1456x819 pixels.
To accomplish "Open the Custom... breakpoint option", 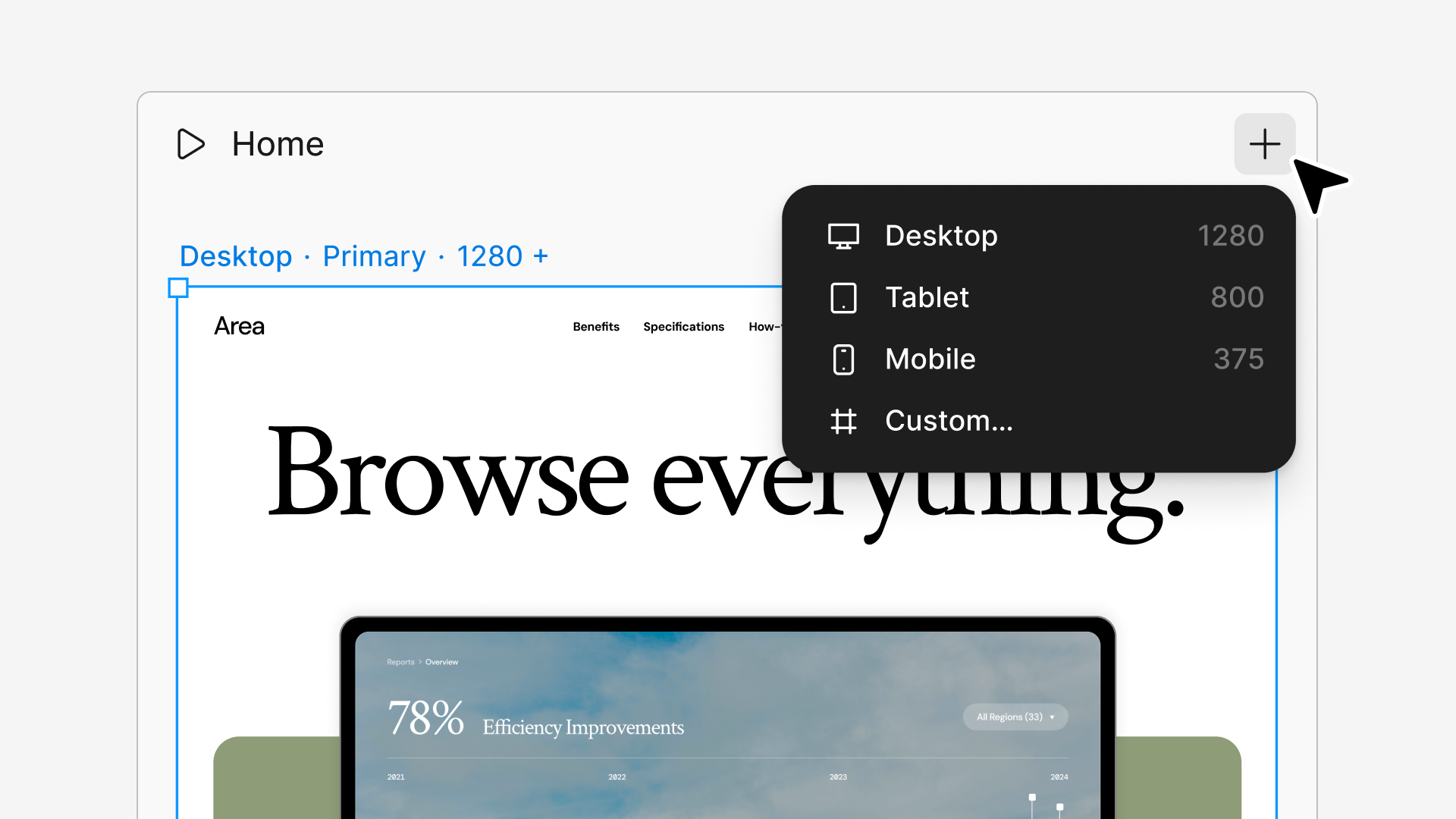I will [1038, 421].
